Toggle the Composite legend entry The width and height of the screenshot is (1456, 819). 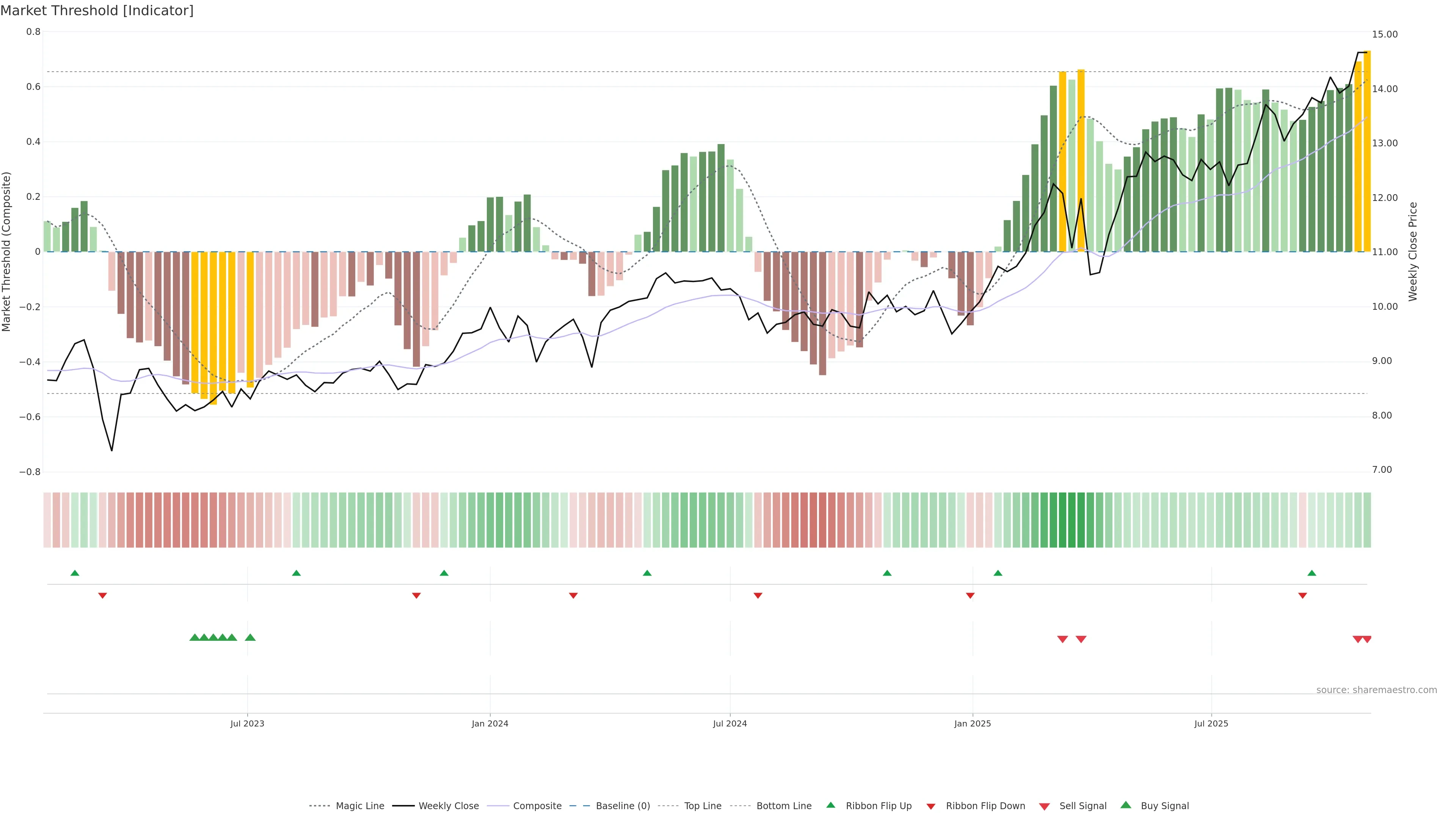pyautogui.click(x=537, y=806)
